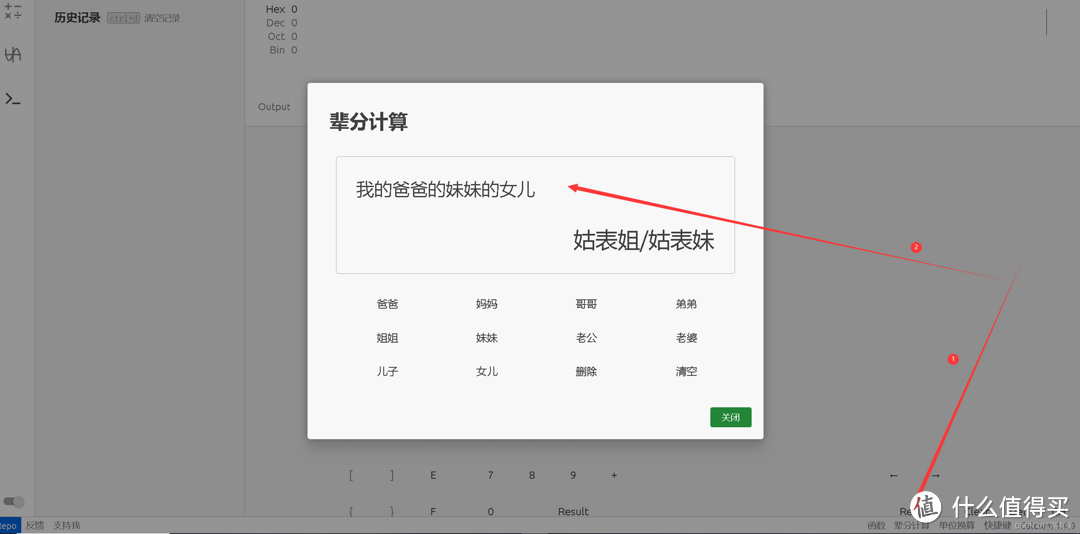Add 姐姐 to the kinship expression
Image resolution: width=1080 pixels, height=534 pixels.
pyautogui.click(x=387, y=338)
